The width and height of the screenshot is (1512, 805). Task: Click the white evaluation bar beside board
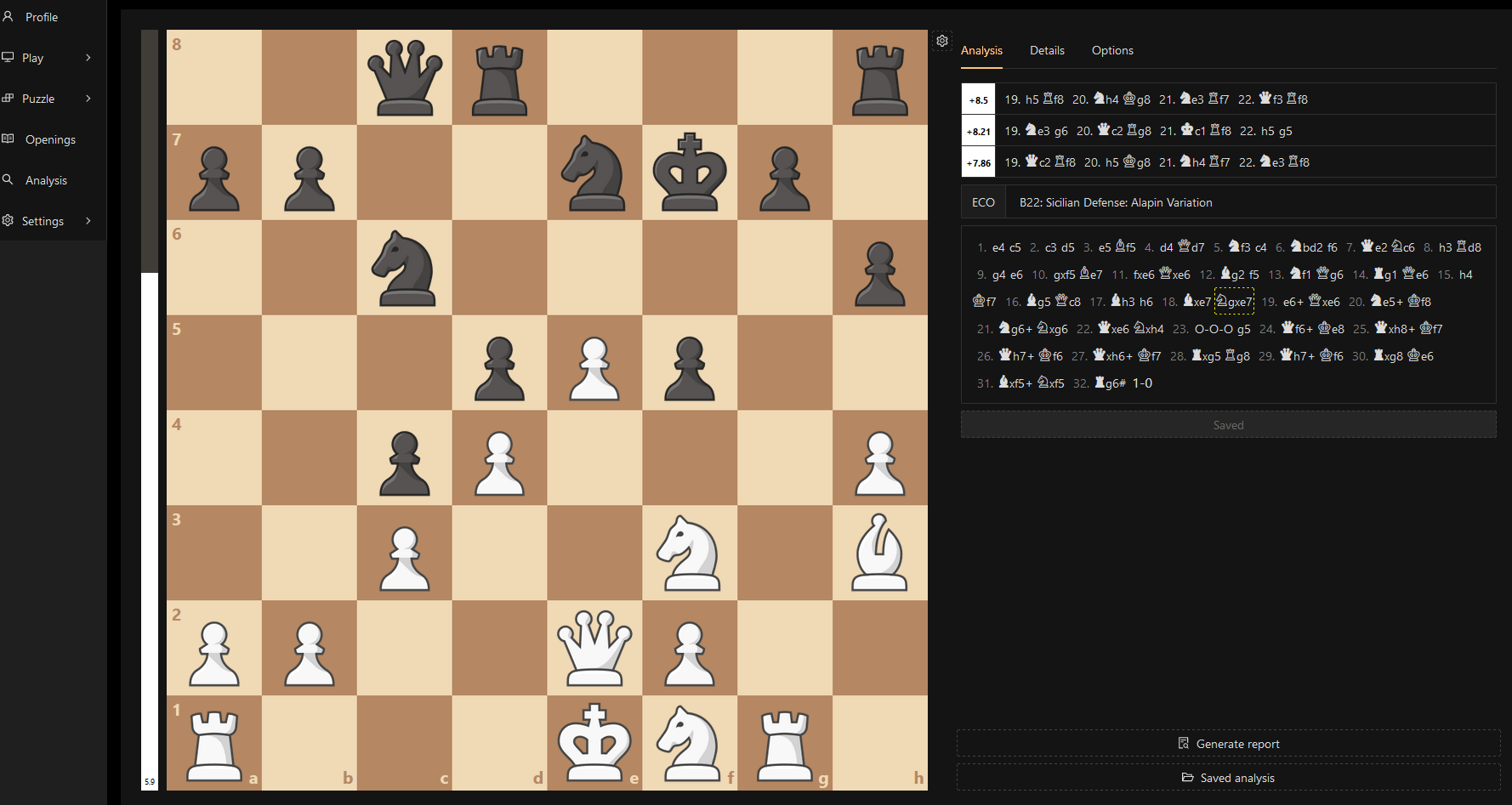(150, 531)
